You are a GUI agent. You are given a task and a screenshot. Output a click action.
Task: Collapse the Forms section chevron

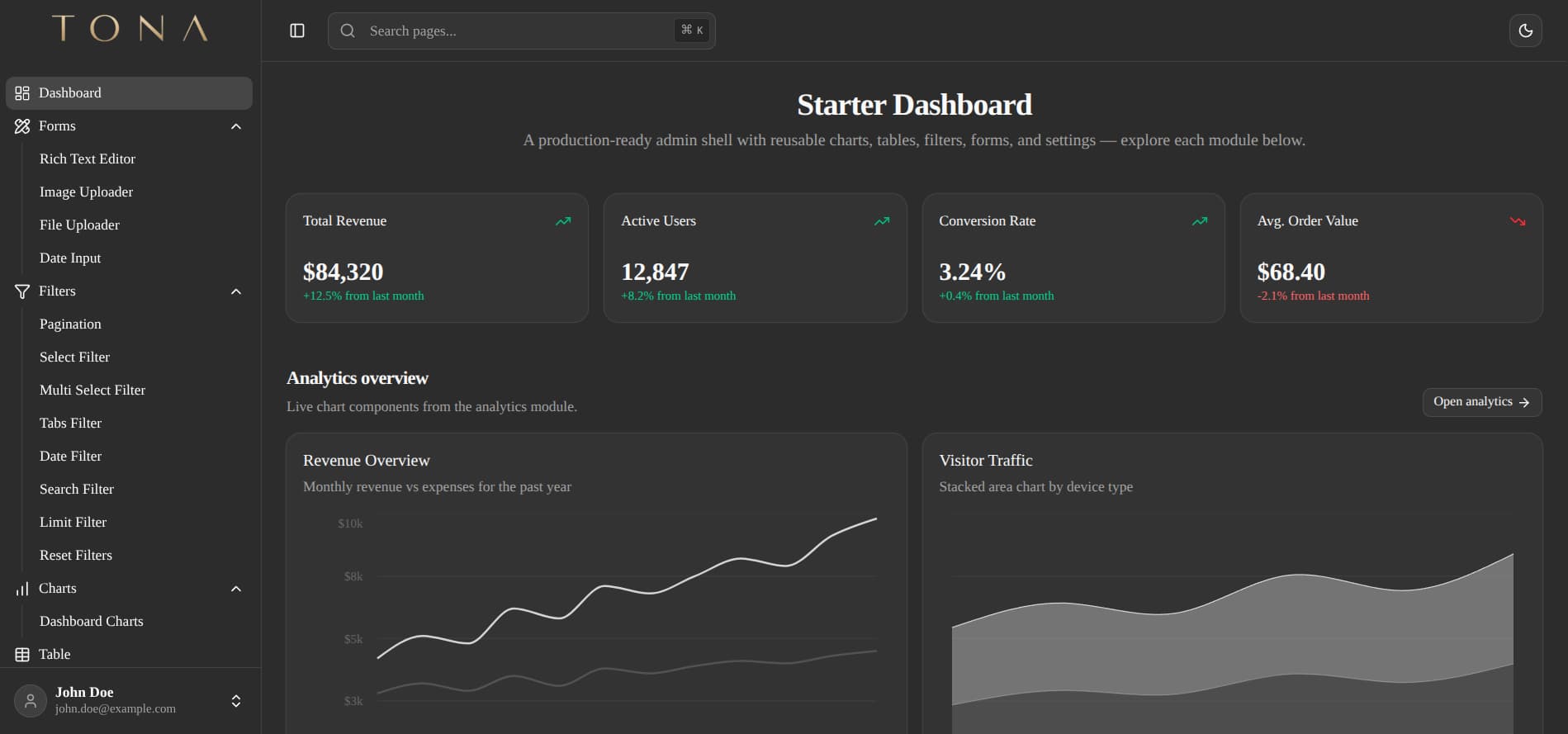[236, 126]
